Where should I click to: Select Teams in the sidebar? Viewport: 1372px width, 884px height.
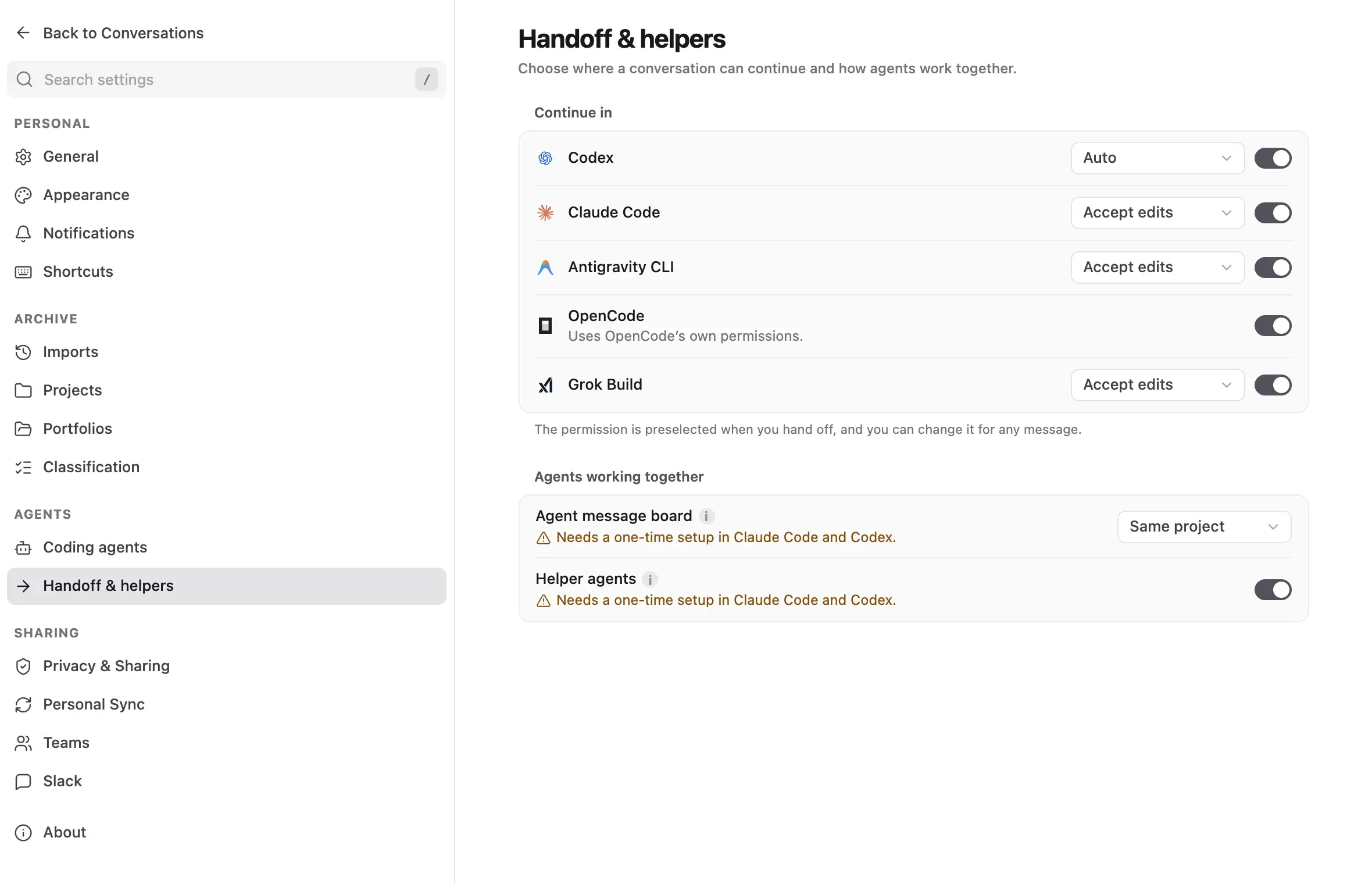coord(227,743)
